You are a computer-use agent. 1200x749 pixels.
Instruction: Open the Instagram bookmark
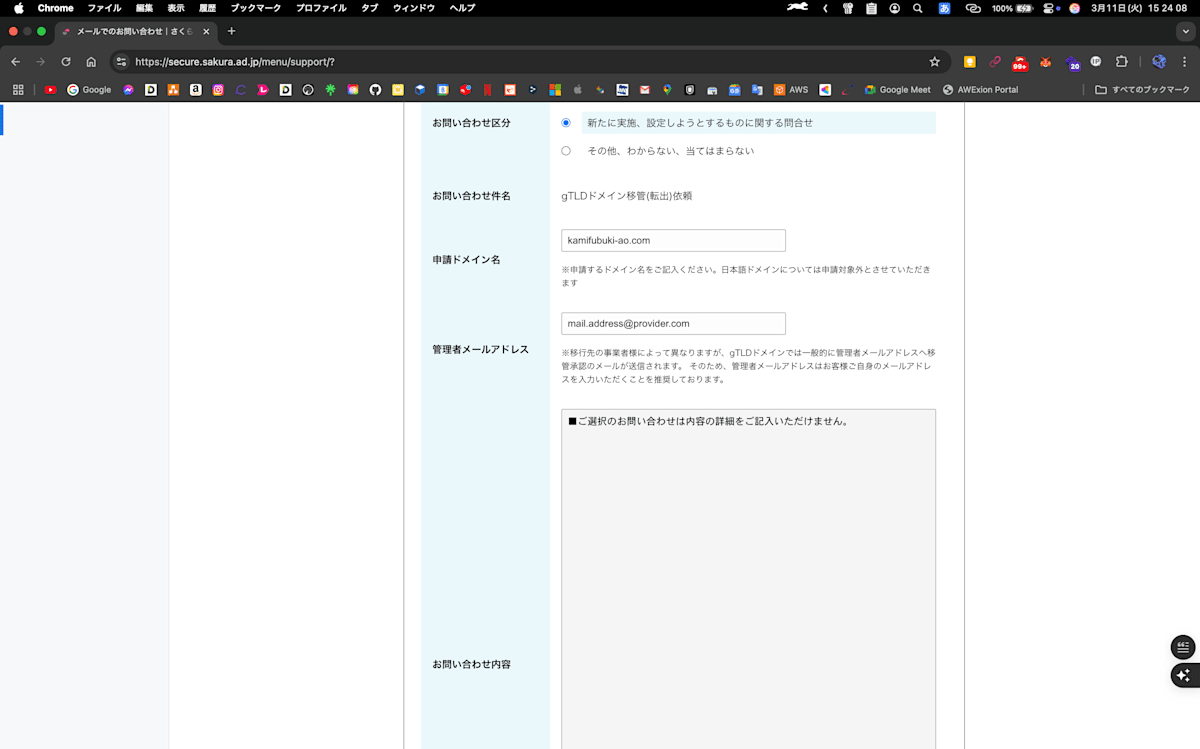coord(218,89)
